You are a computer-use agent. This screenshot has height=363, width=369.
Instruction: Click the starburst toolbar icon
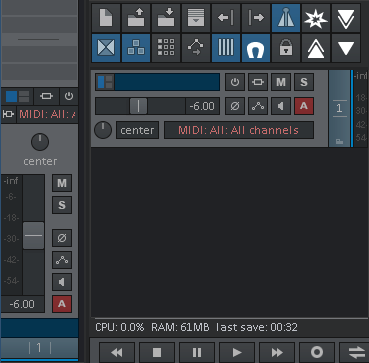[x=316, y=18]
